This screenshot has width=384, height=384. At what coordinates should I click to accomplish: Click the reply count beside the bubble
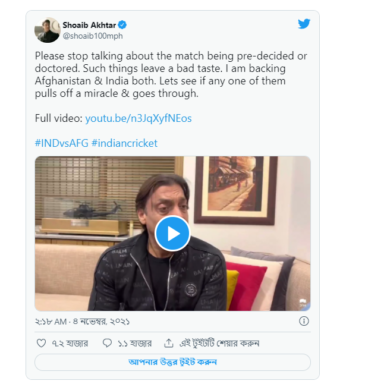(135, 343)
